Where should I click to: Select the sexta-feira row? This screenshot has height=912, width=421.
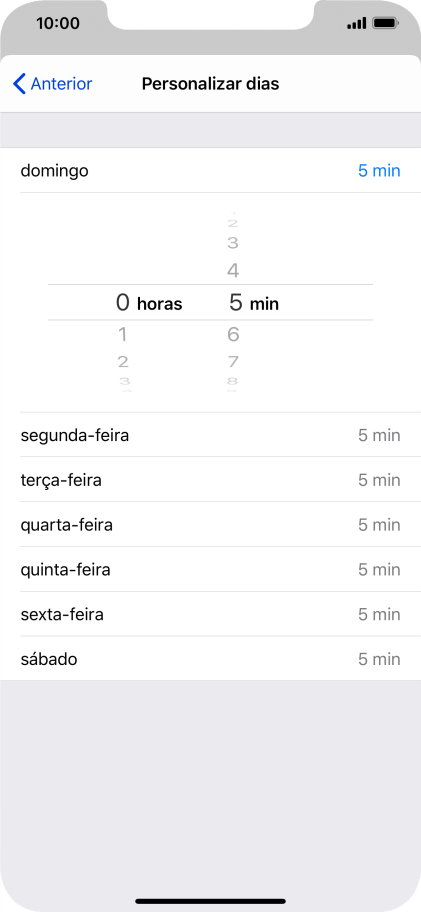(210, 614)
